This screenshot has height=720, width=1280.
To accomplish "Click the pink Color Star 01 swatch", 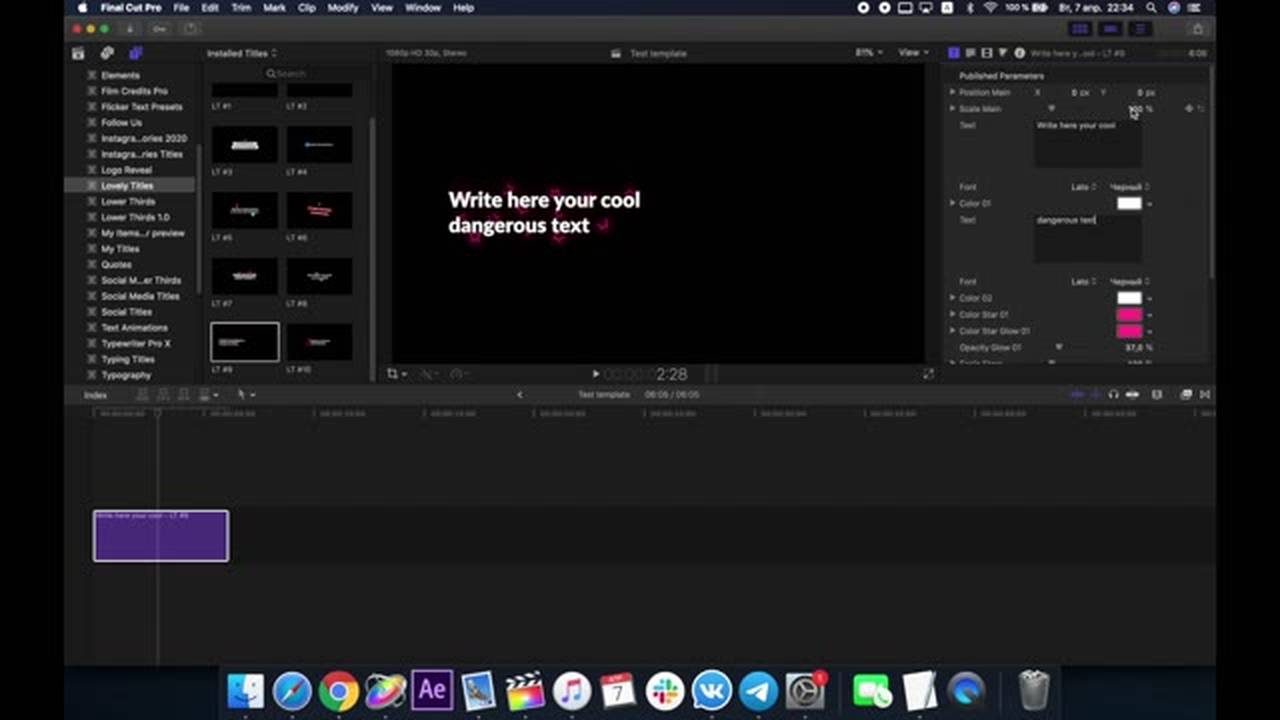I will tap(1128, 315).
